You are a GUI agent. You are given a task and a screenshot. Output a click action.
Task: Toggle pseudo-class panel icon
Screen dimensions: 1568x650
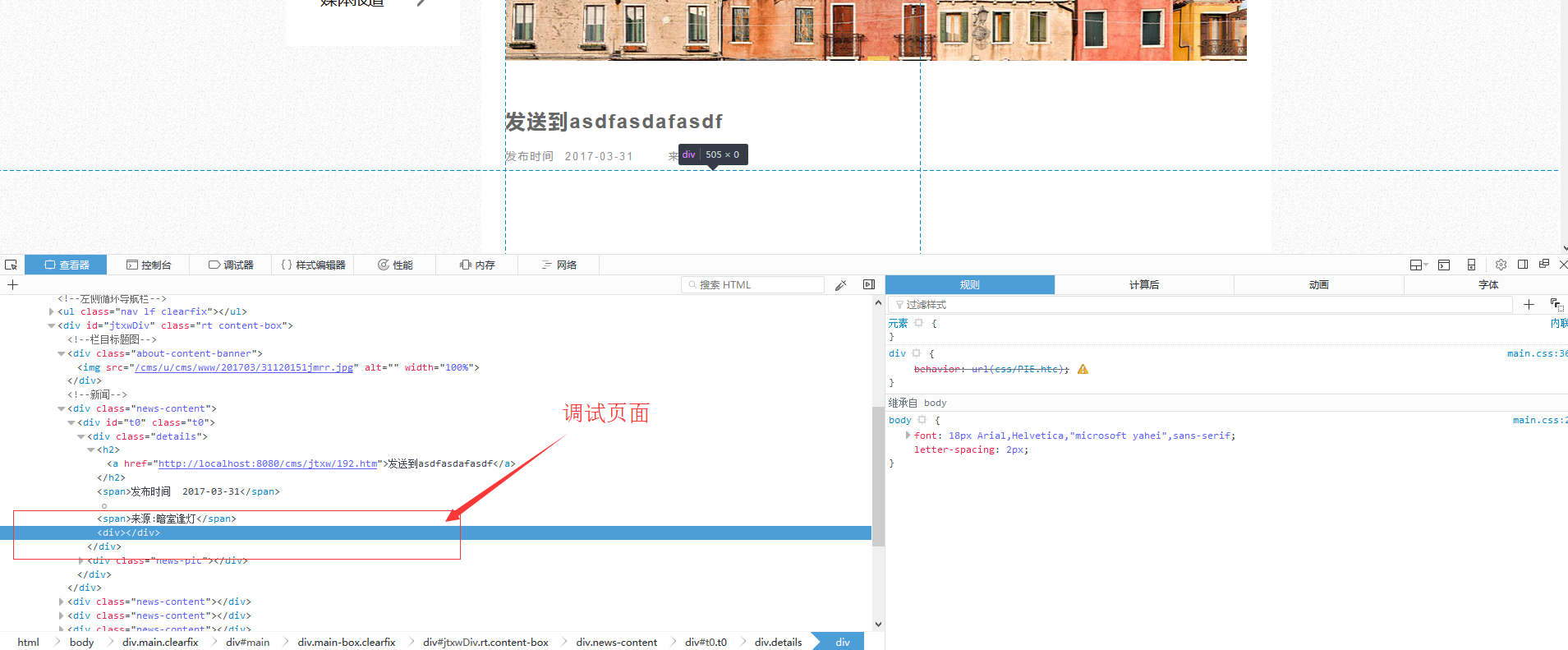1557,304
